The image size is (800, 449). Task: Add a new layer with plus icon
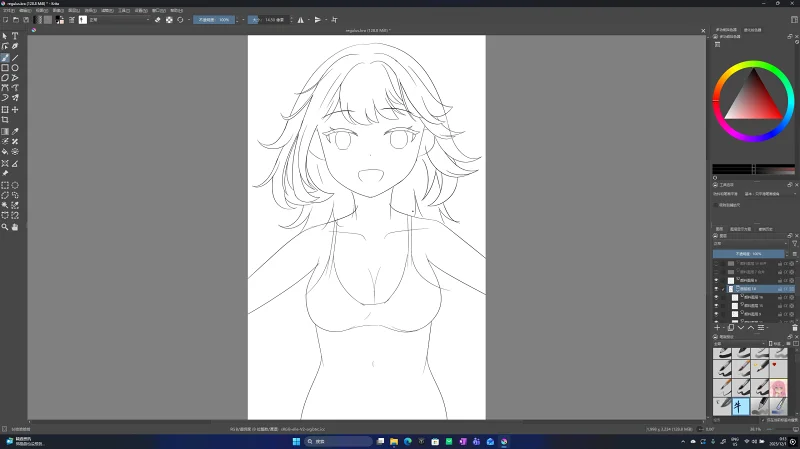pos(717,327)
